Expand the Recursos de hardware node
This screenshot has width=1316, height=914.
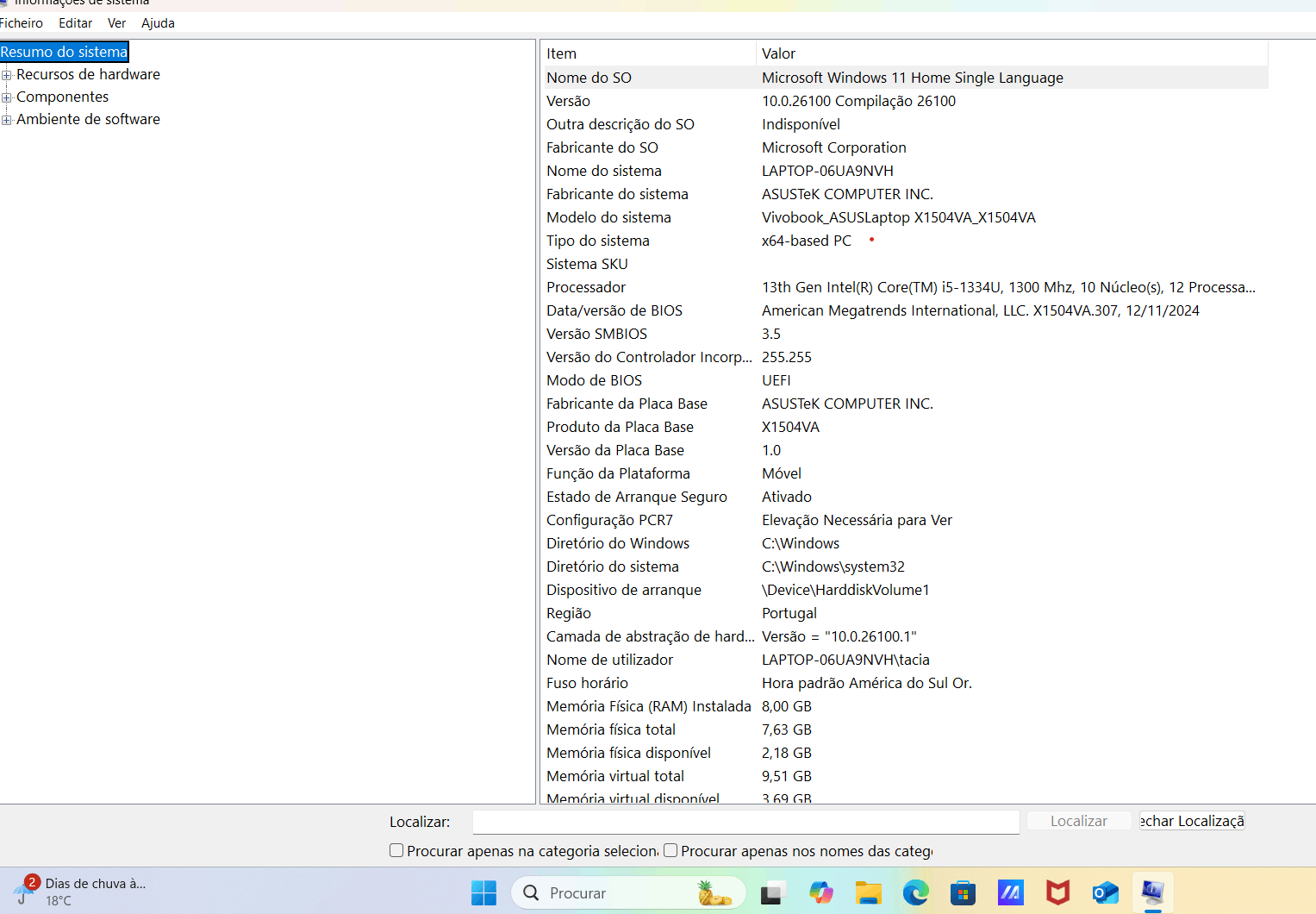click(6, 75)
